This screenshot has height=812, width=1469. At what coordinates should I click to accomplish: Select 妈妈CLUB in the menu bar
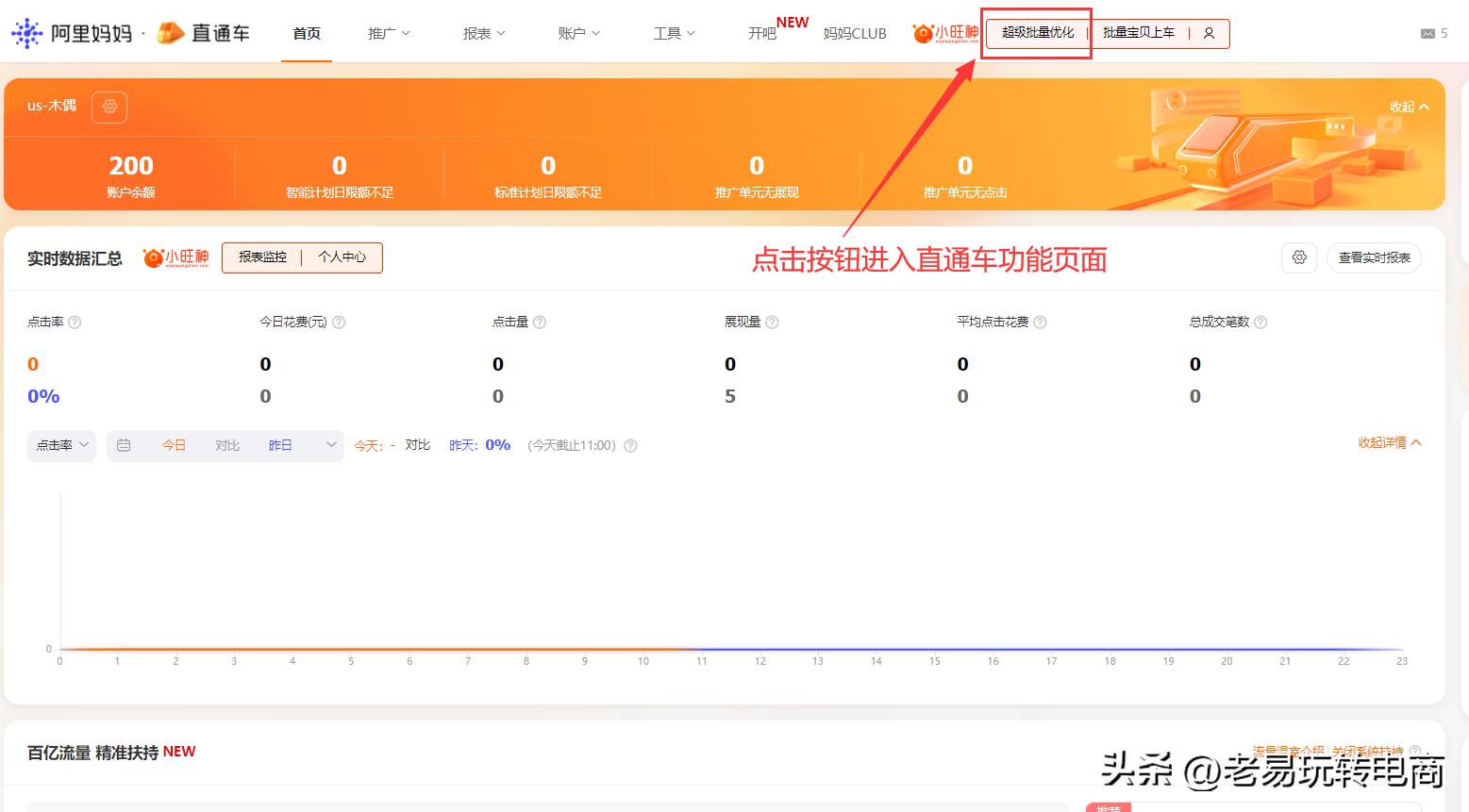click(854, 32)
